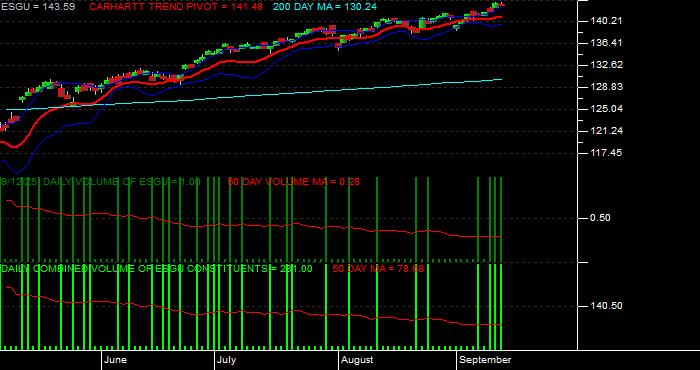
Task: Click the June label on the time axis
Action: (x=116, y=360)
